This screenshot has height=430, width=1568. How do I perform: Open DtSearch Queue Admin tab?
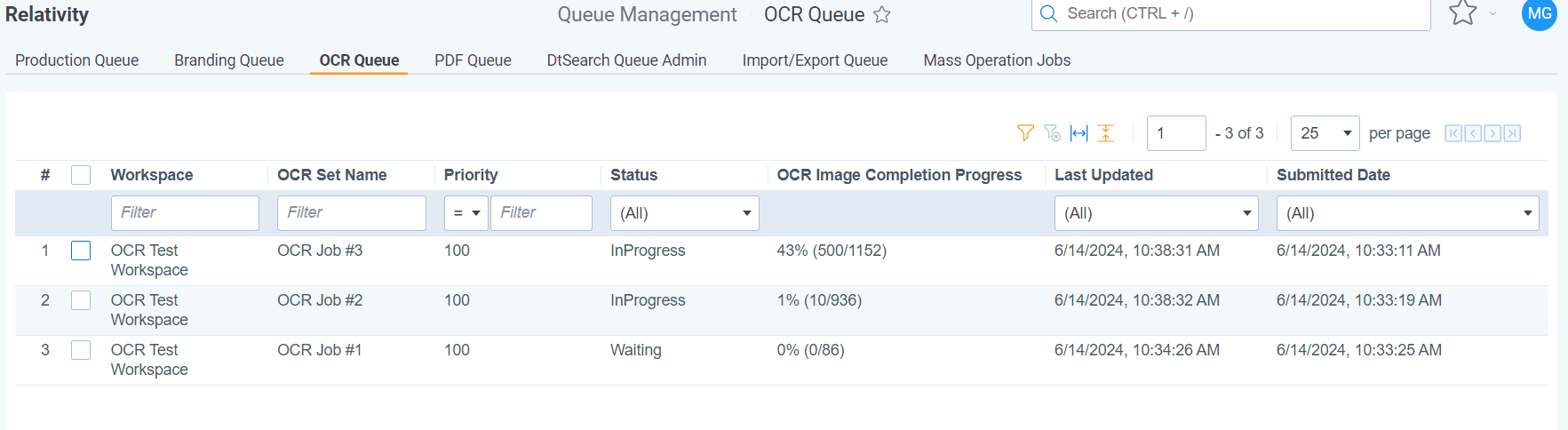627,60
